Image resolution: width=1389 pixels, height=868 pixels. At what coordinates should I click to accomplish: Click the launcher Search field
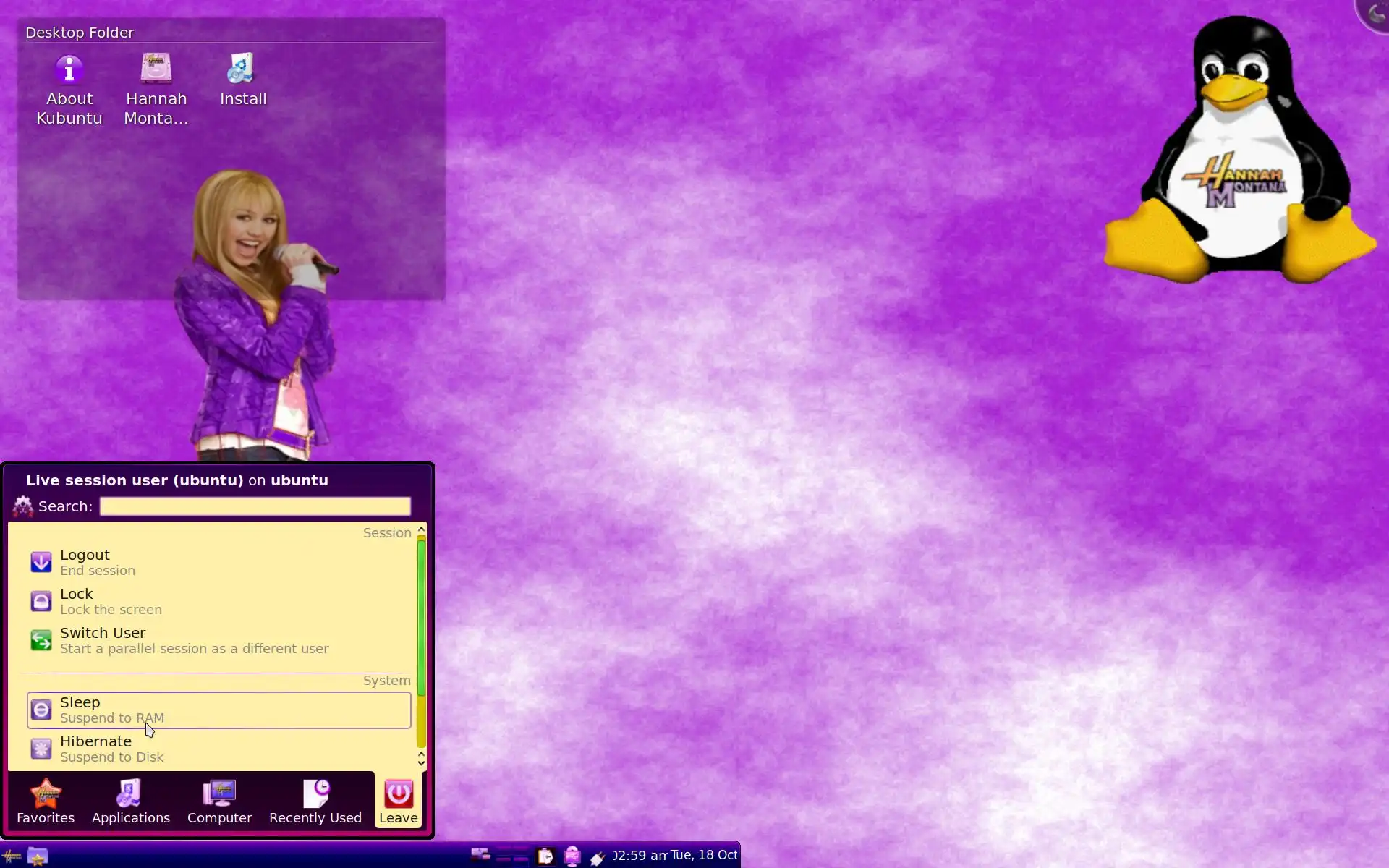click(x=255, y=506)
